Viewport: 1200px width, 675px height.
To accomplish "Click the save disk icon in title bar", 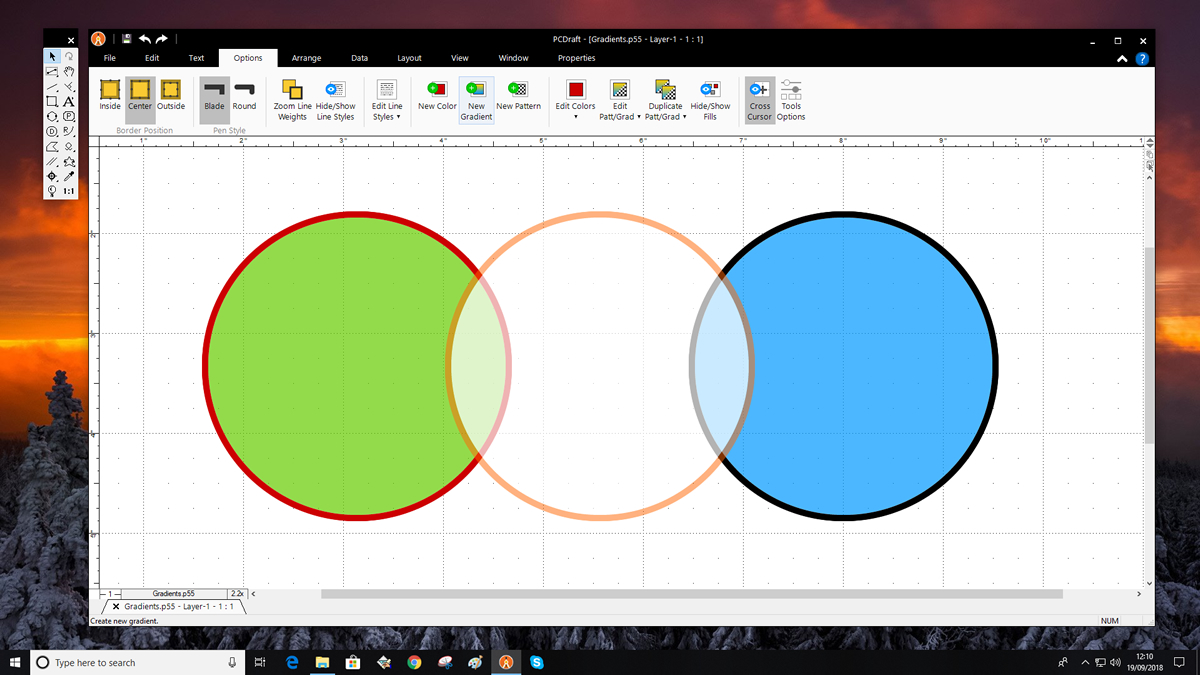I will tap(127, 39).
